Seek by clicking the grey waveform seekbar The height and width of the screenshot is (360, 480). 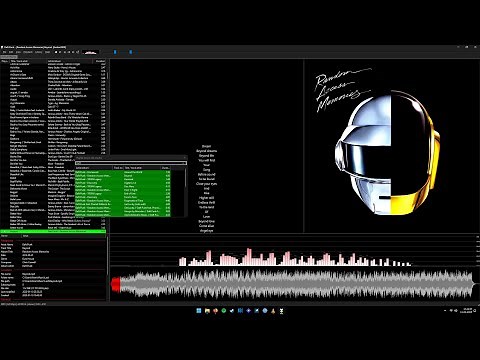[297, 284]
